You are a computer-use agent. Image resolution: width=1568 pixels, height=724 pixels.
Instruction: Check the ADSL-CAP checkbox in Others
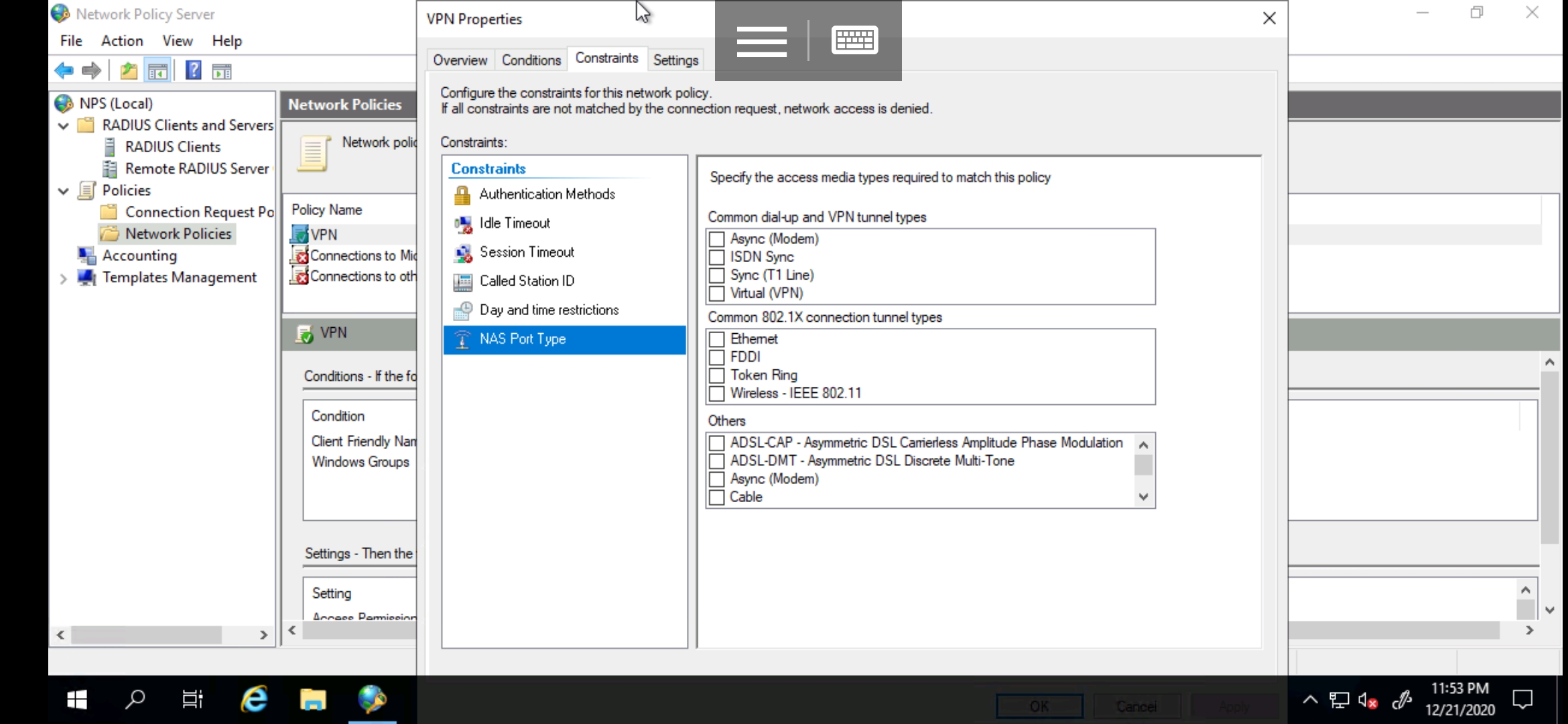(x=716, y=443)
